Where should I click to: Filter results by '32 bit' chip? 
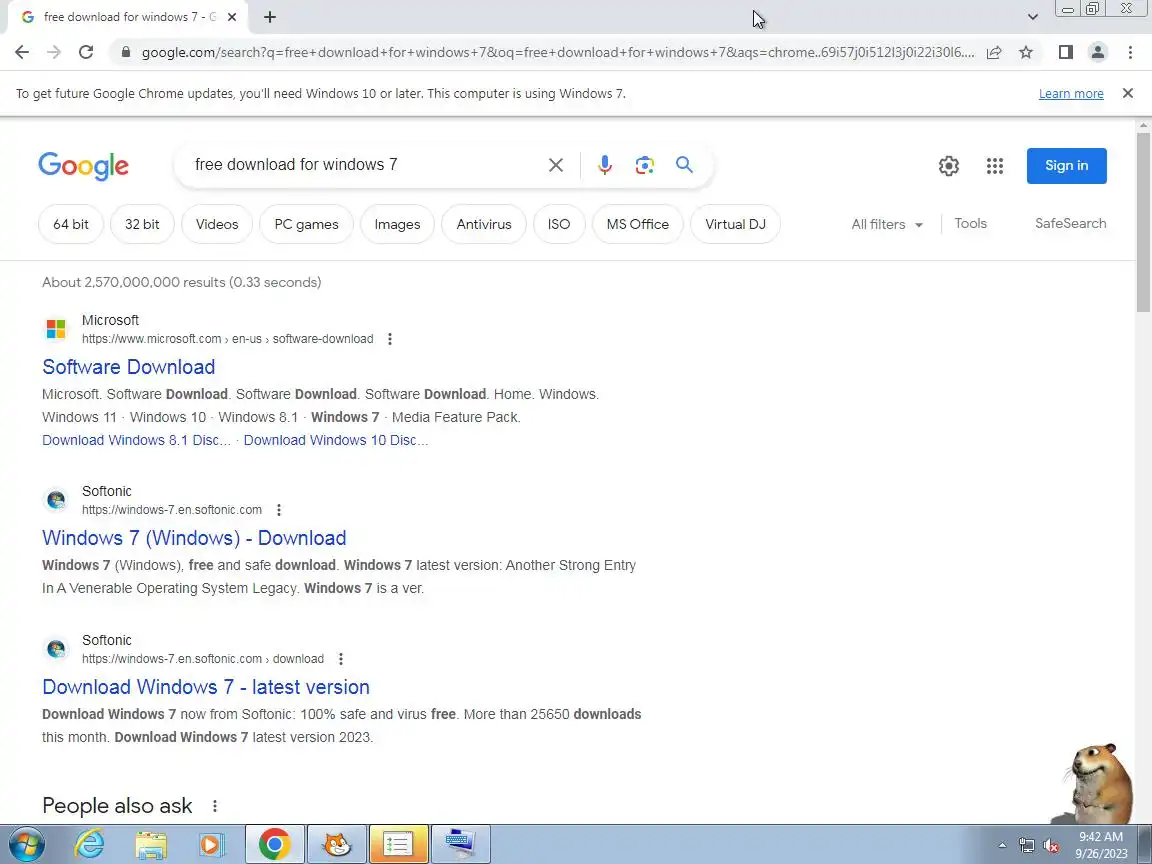142,224
